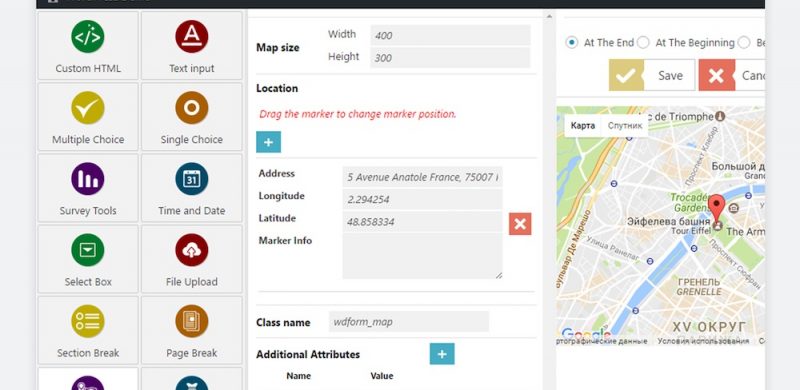The width and height of the screenshot is (800, 390).
Task: Switch map to Карта view
Action: coord(583,126)
